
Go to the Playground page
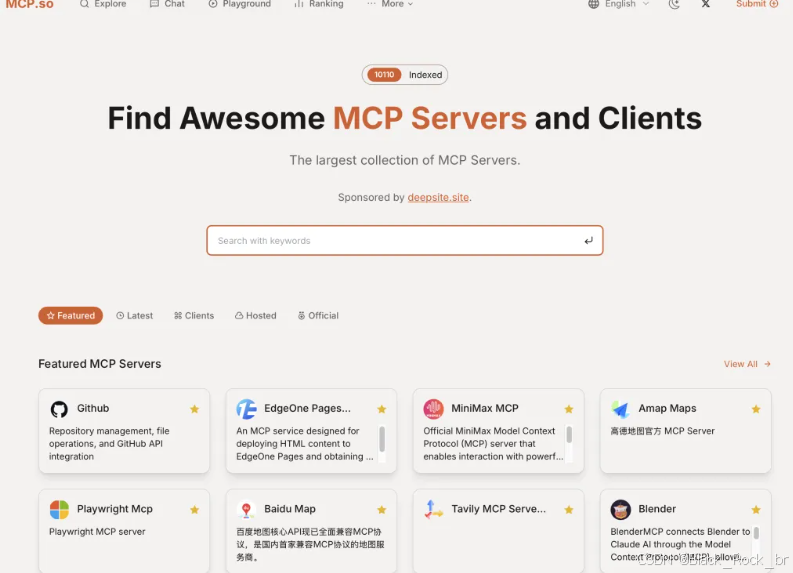point(240,4)
